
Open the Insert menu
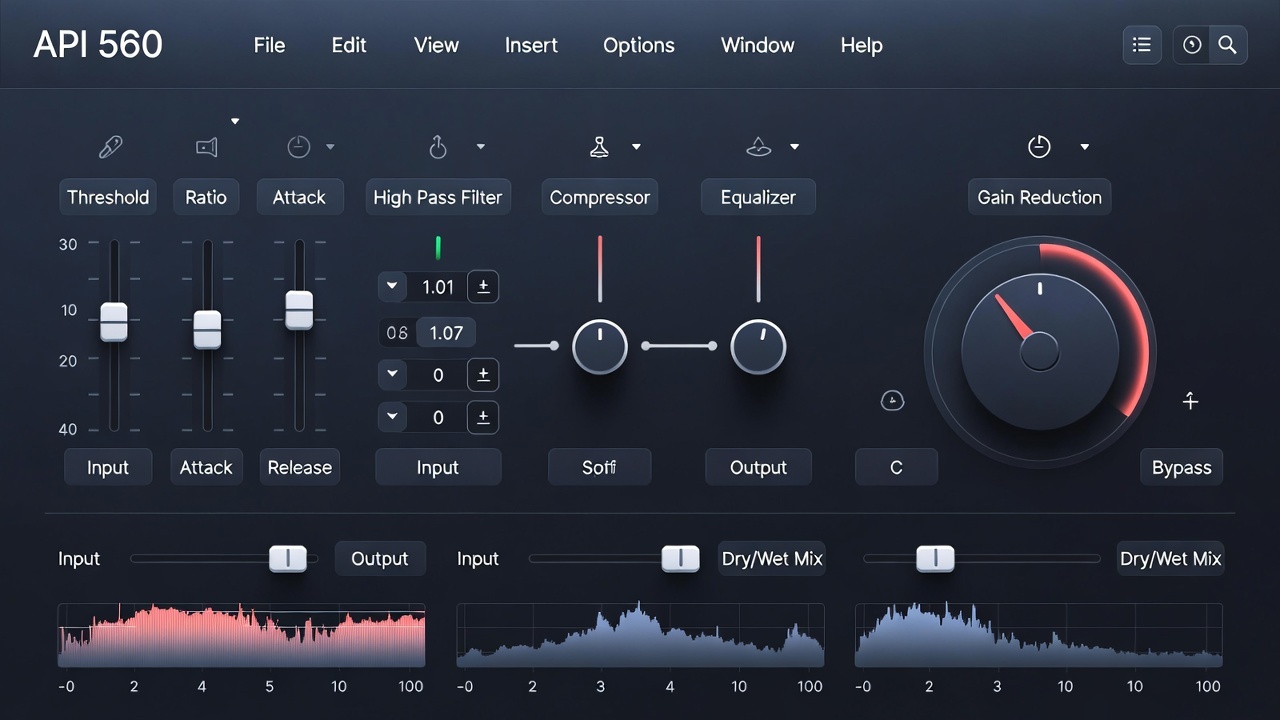tap(531, 45)
